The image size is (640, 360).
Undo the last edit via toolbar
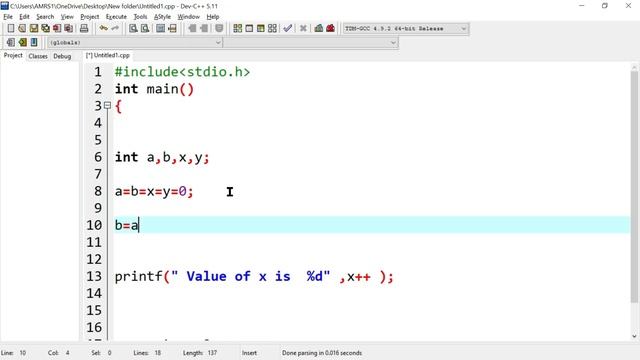point(104,28)
